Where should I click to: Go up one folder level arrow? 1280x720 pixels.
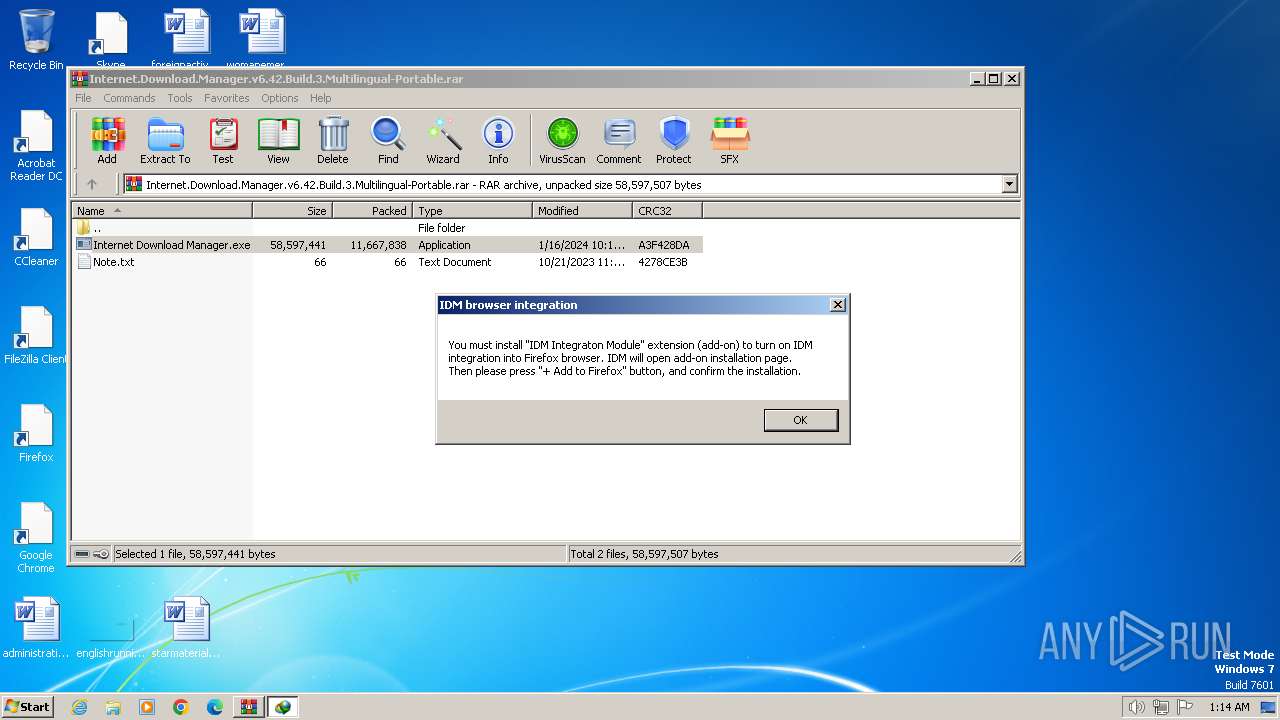point(92,184)
